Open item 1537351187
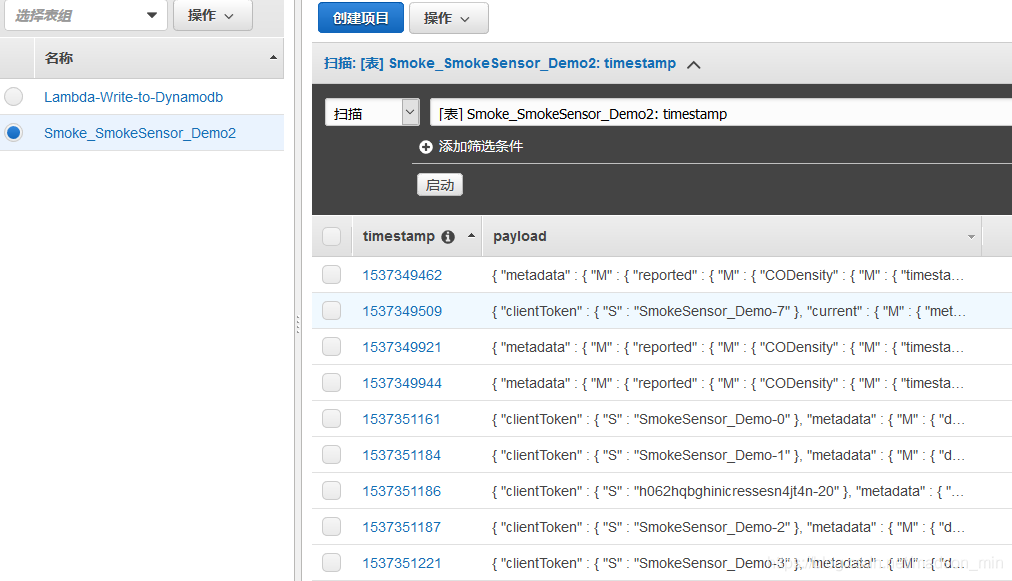 [401, 527]
